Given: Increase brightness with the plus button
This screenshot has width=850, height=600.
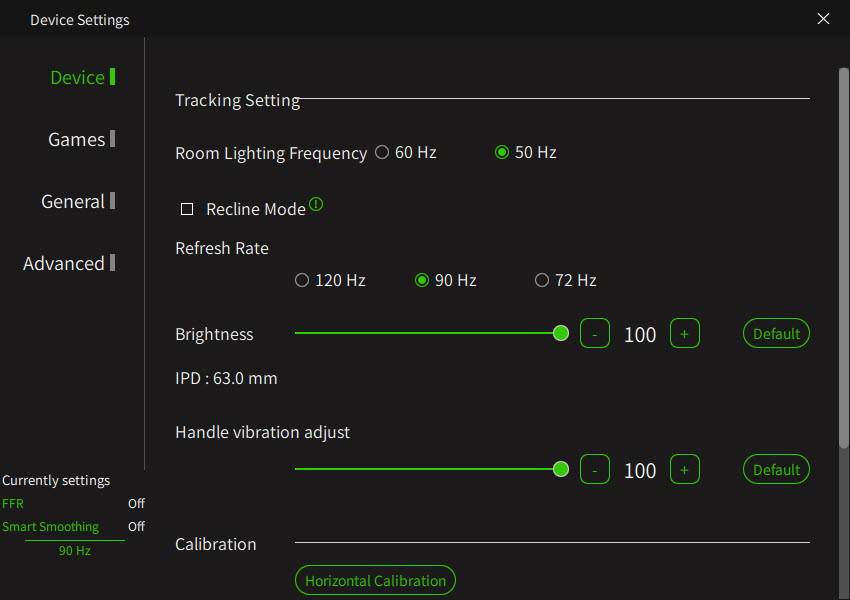Looking at the screenshot, I should point(685,333).
